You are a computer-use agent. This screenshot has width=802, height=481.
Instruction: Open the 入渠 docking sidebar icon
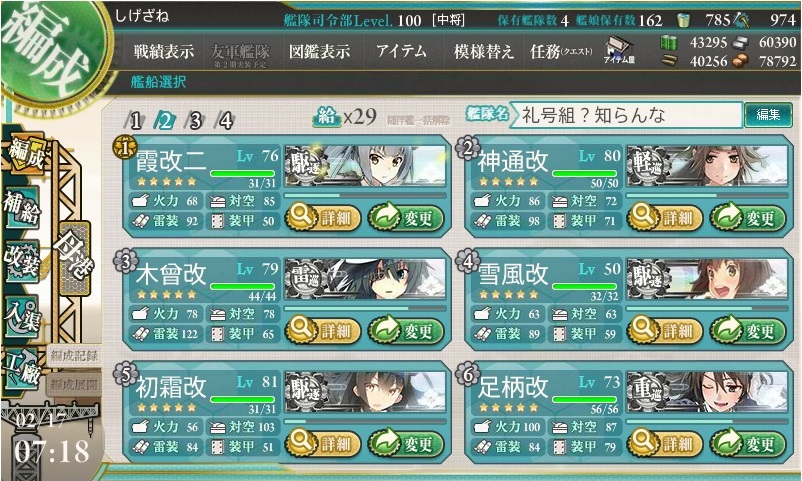pos(21,315)
